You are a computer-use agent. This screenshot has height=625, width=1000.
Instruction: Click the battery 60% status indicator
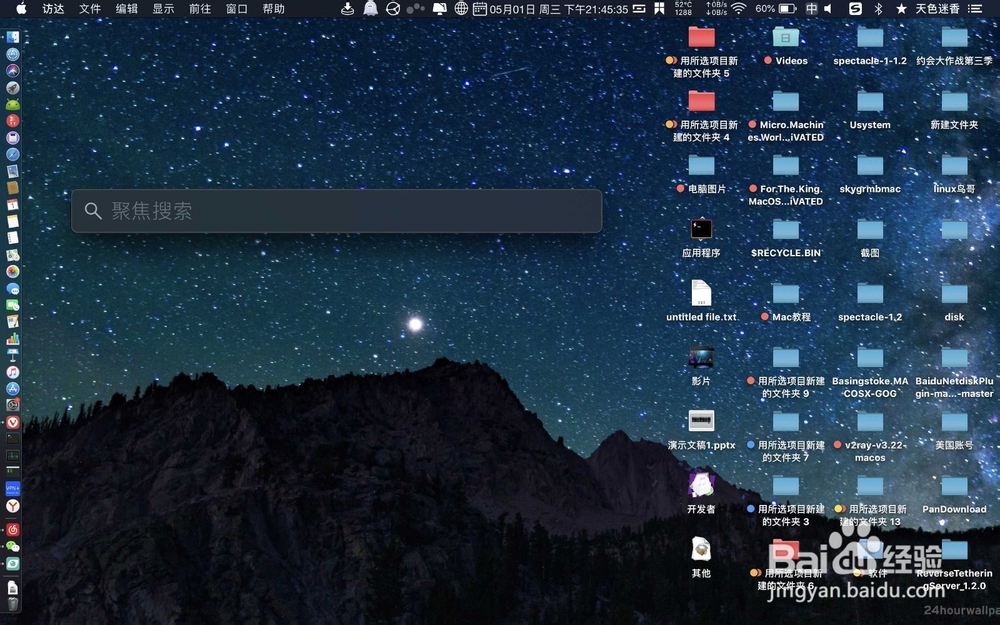[x=776, y=8]
